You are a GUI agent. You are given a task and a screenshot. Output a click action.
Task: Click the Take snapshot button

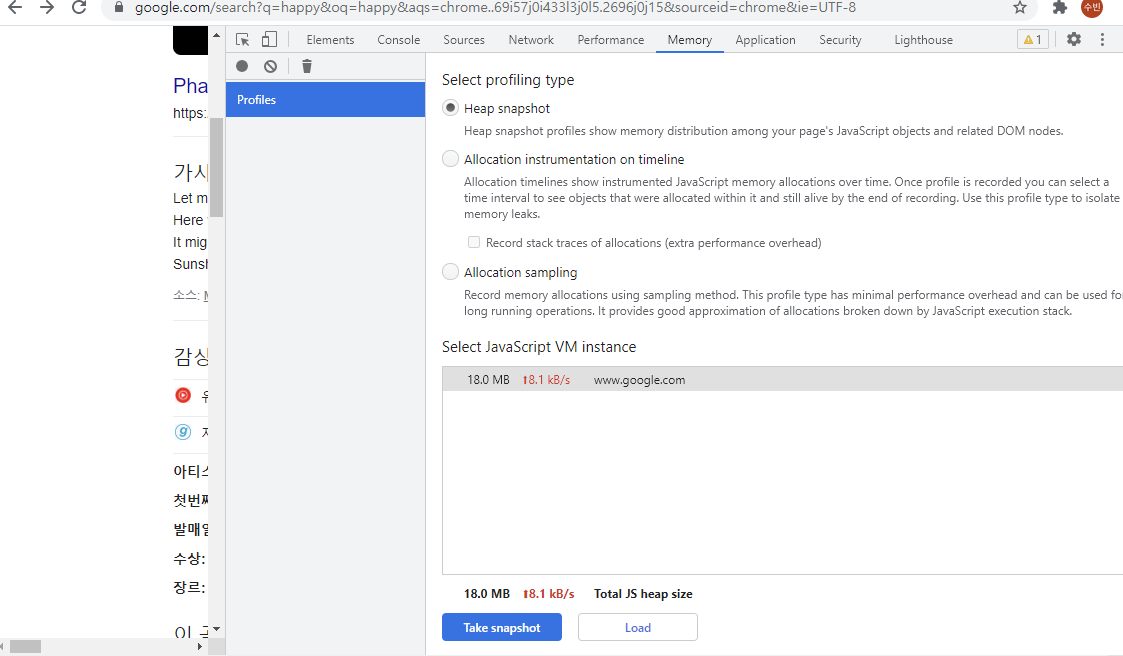502,627
